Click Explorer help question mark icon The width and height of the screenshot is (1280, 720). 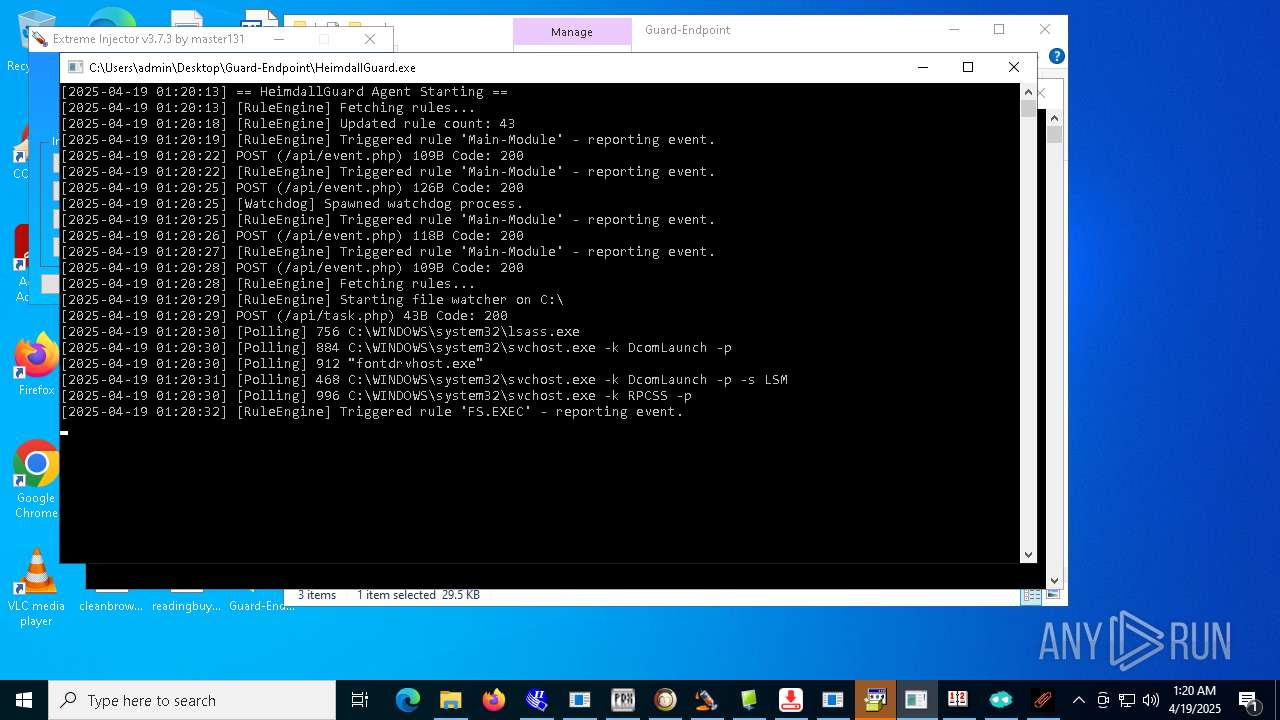coord(1056,56)
